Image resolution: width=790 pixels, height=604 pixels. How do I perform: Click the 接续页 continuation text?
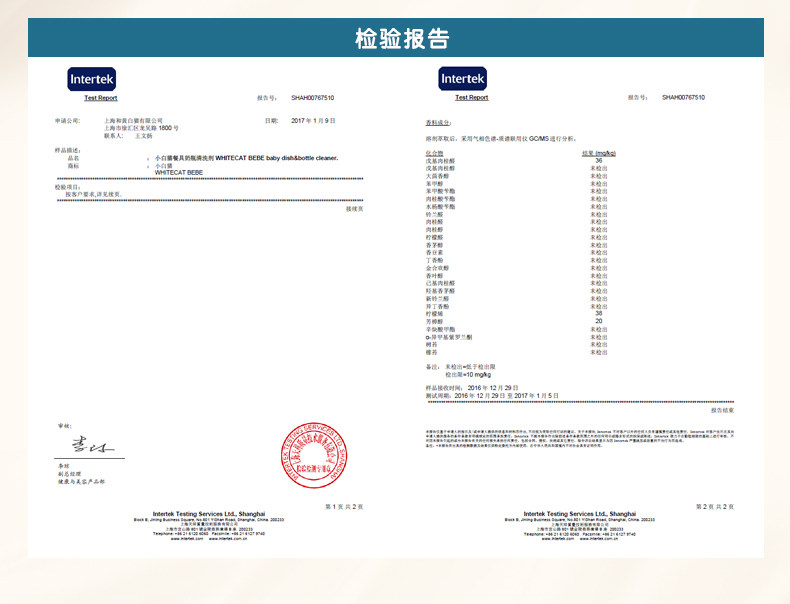pos(354,209)
